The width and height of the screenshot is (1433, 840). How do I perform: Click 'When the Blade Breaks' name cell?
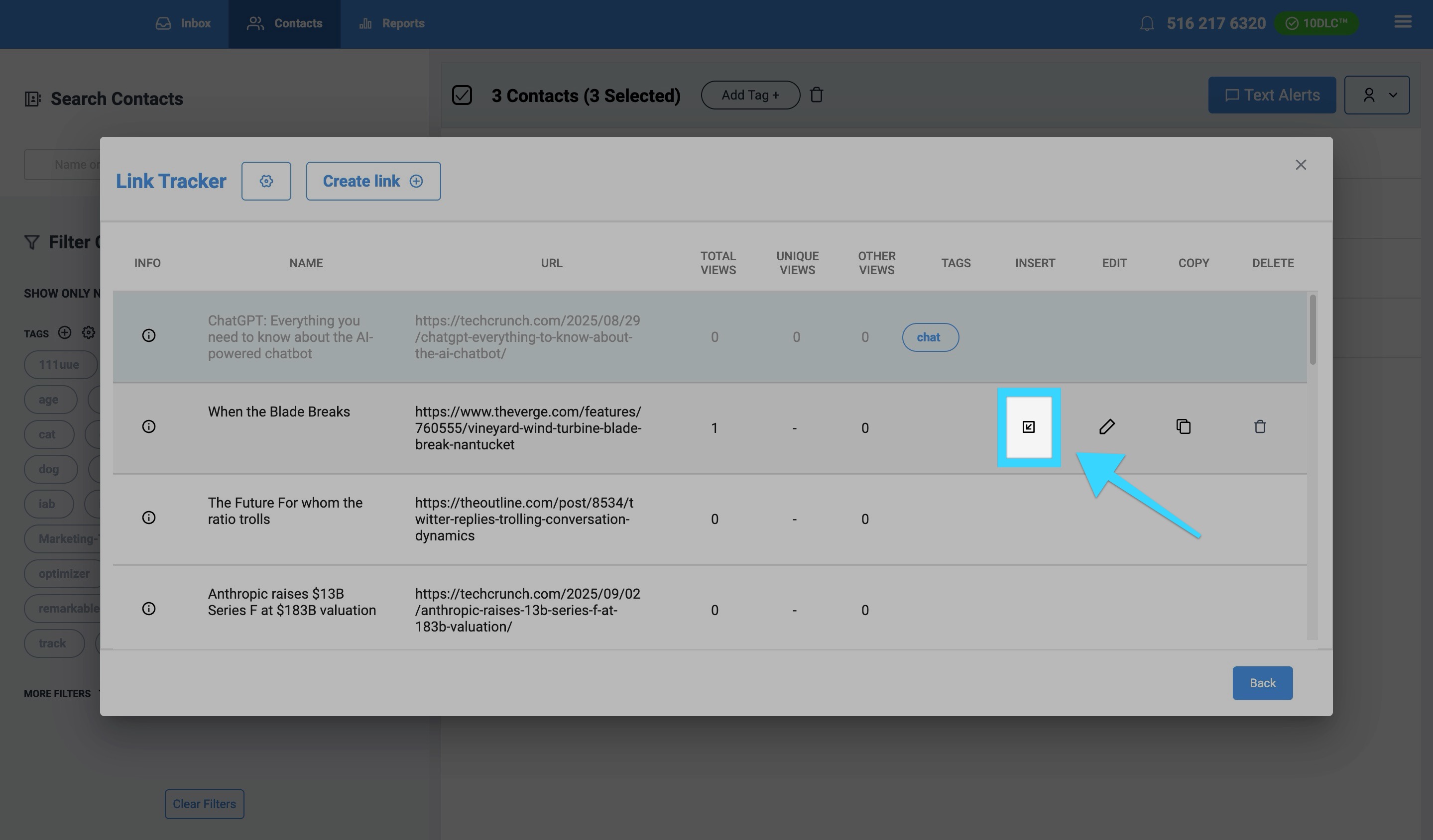(x=279, y=412)
